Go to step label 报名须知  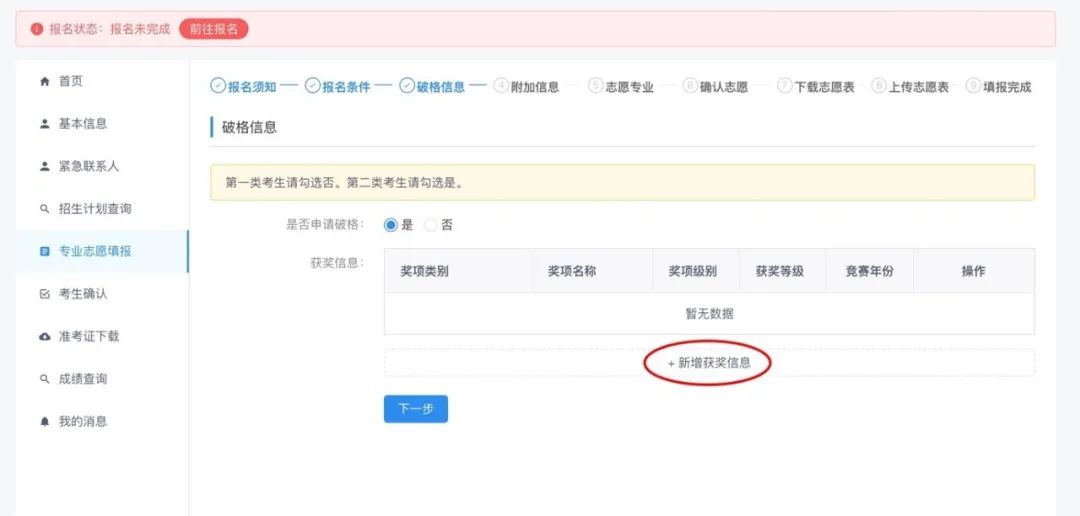click(x=252, y=87)
